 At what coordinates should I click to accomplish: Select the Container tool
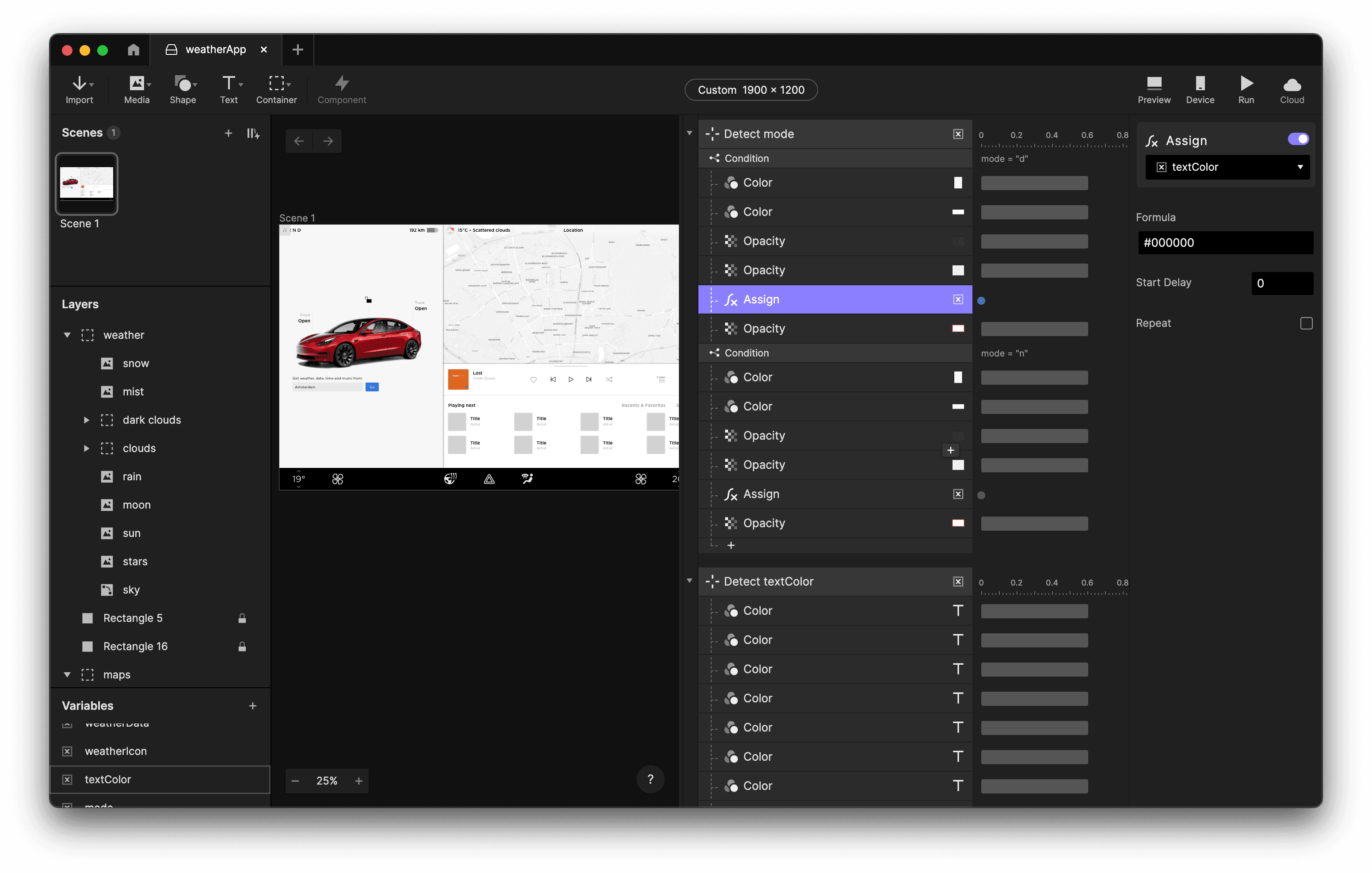point(276,89)
